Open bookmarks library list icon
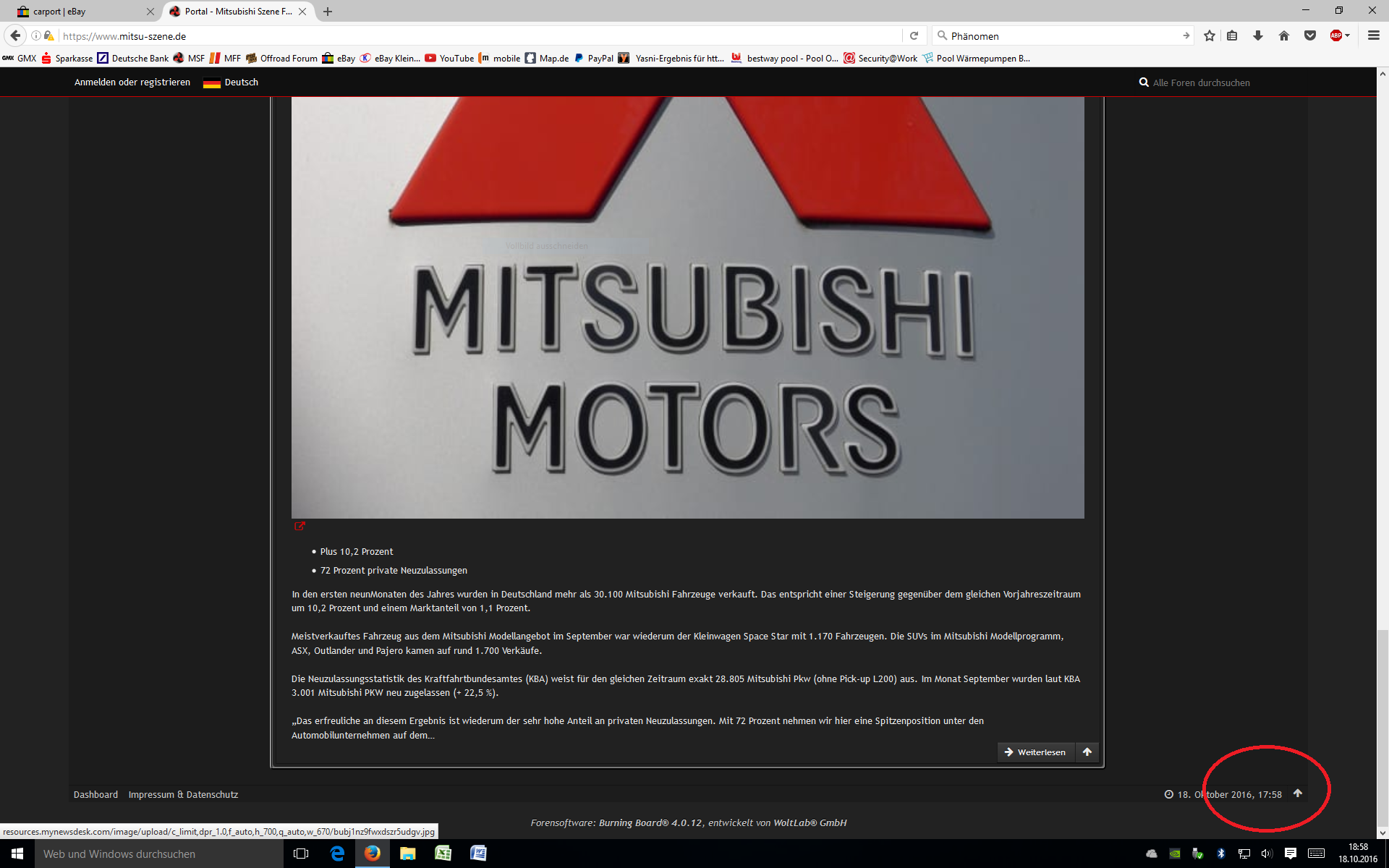The width and height of the screenshot is (1389, 868). 1233,35
